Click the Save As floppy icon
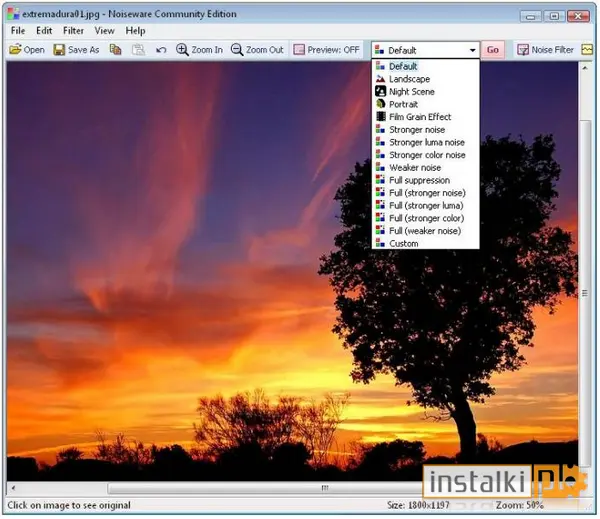600x519 pixels. tap(59, 50)
